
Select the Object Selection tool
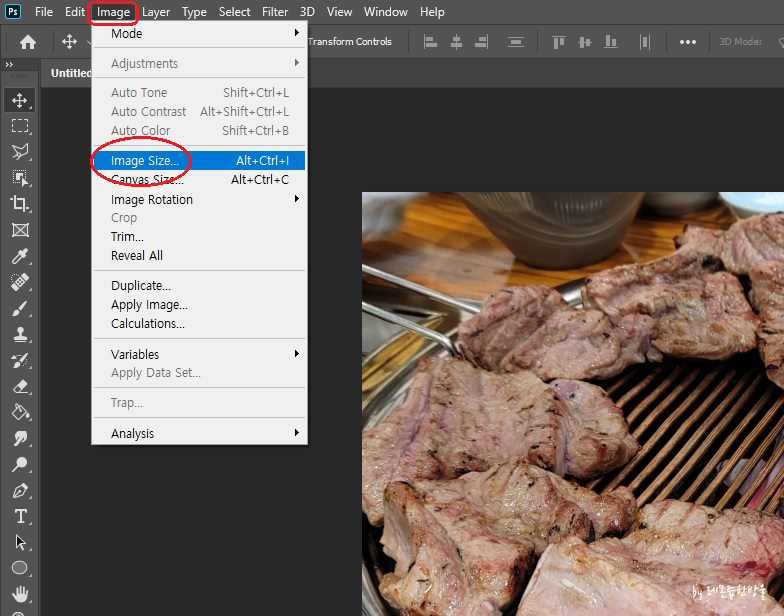(x=20, y=178)
